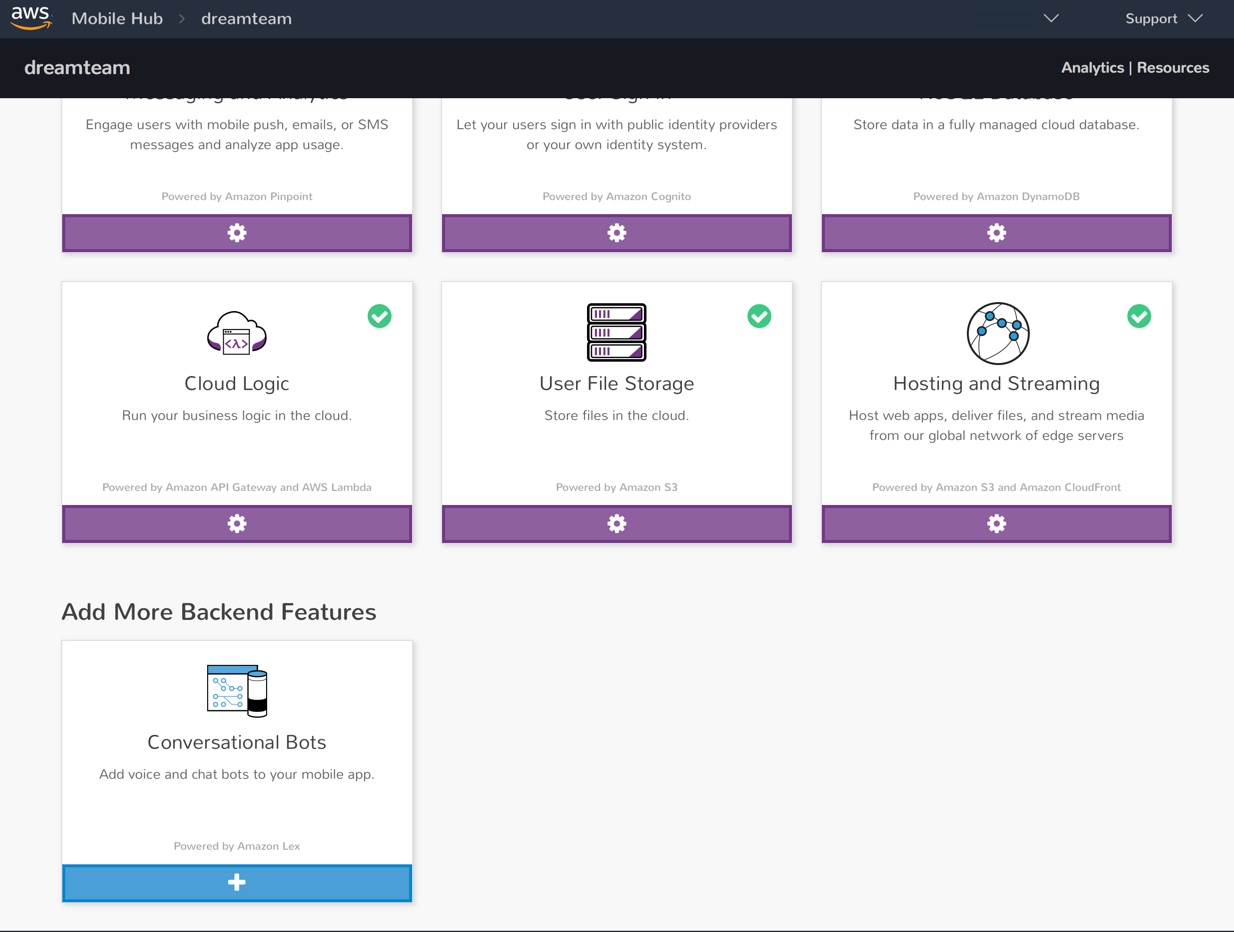1234x932 pixels.
Task: Click 'Powered by Amazon S3 and Amazon CloudFront'
Action: pyautogui.click(x=997, y=487)
